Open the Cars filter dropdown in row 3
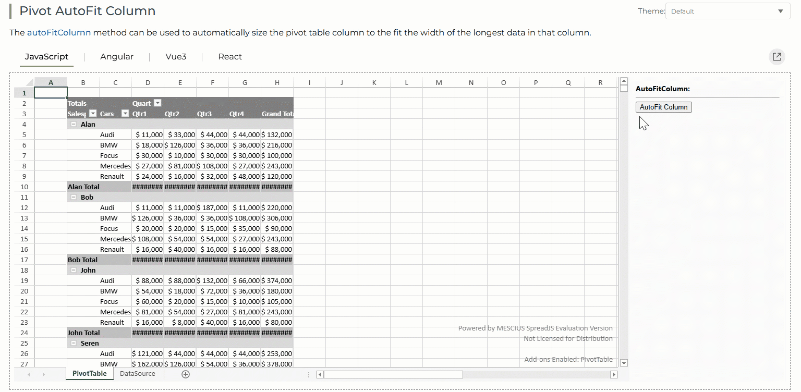 pos(125,113)
